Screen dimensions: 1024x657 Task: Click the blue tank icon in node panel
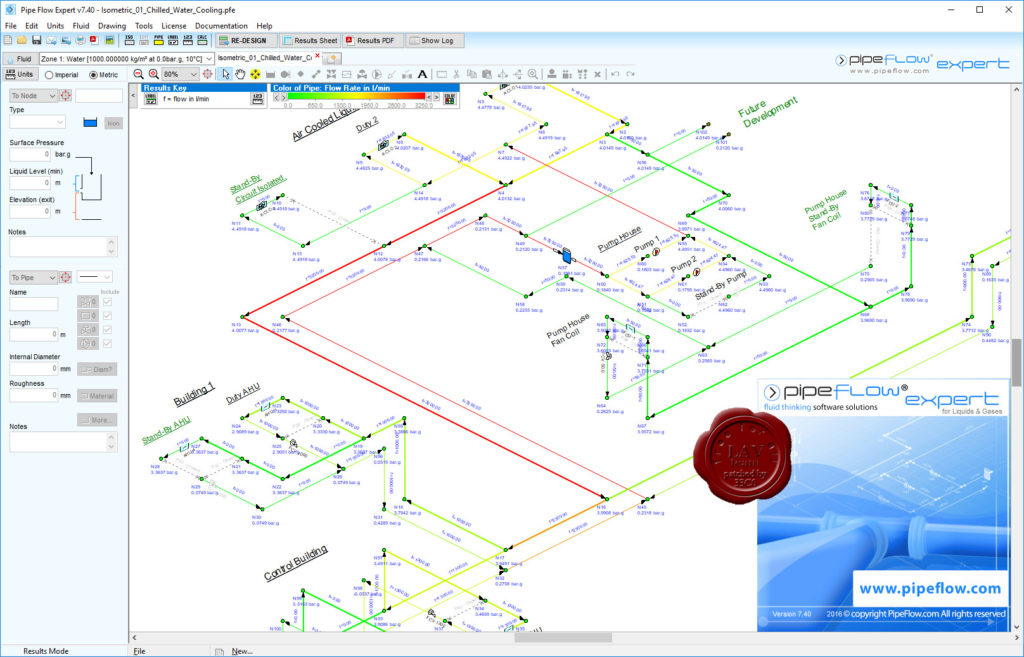(x=90, y=123)
